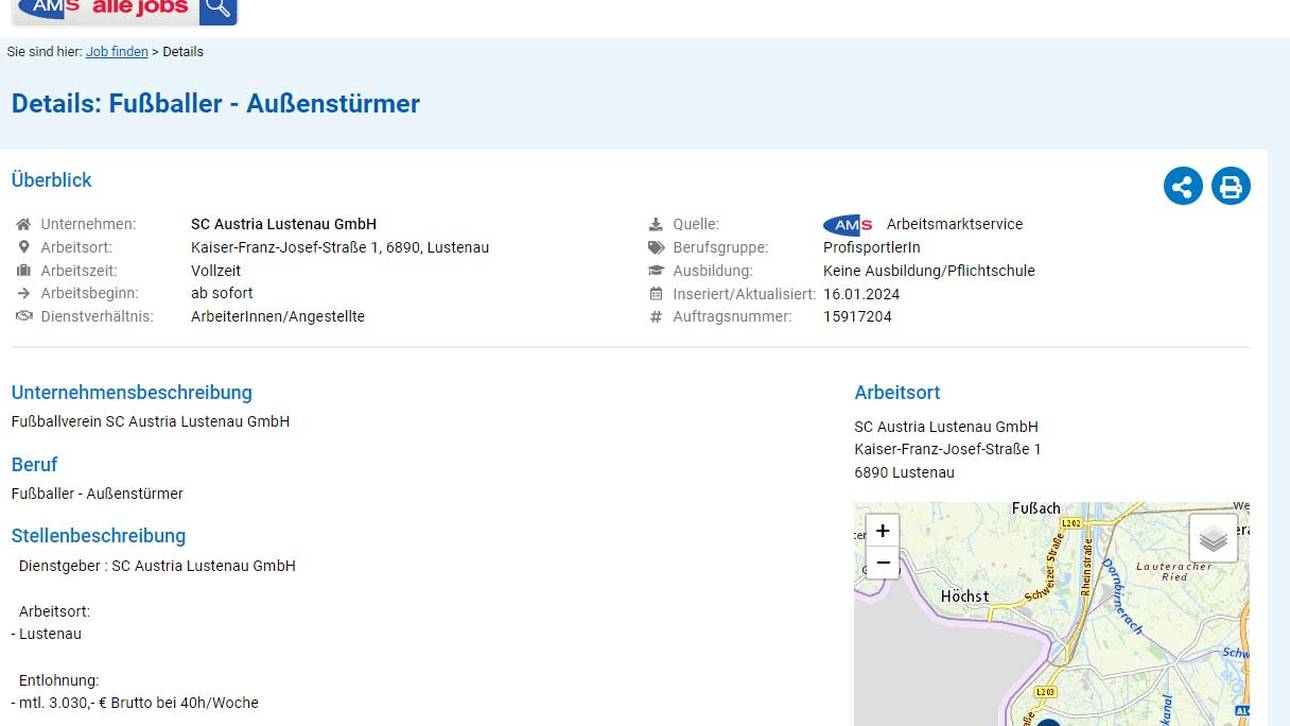The image size is (1290, 726).
Task: Click the 'Vollzeit' value
Action: click(216, 270)
